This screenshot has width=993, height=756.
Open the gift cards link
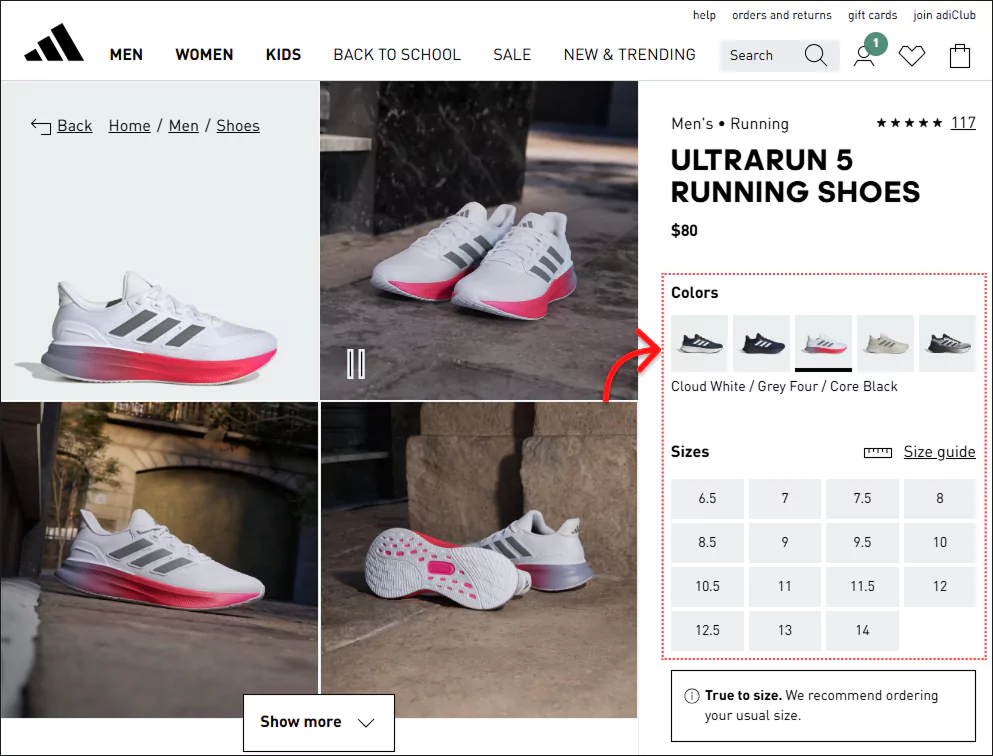pos(873,15)
